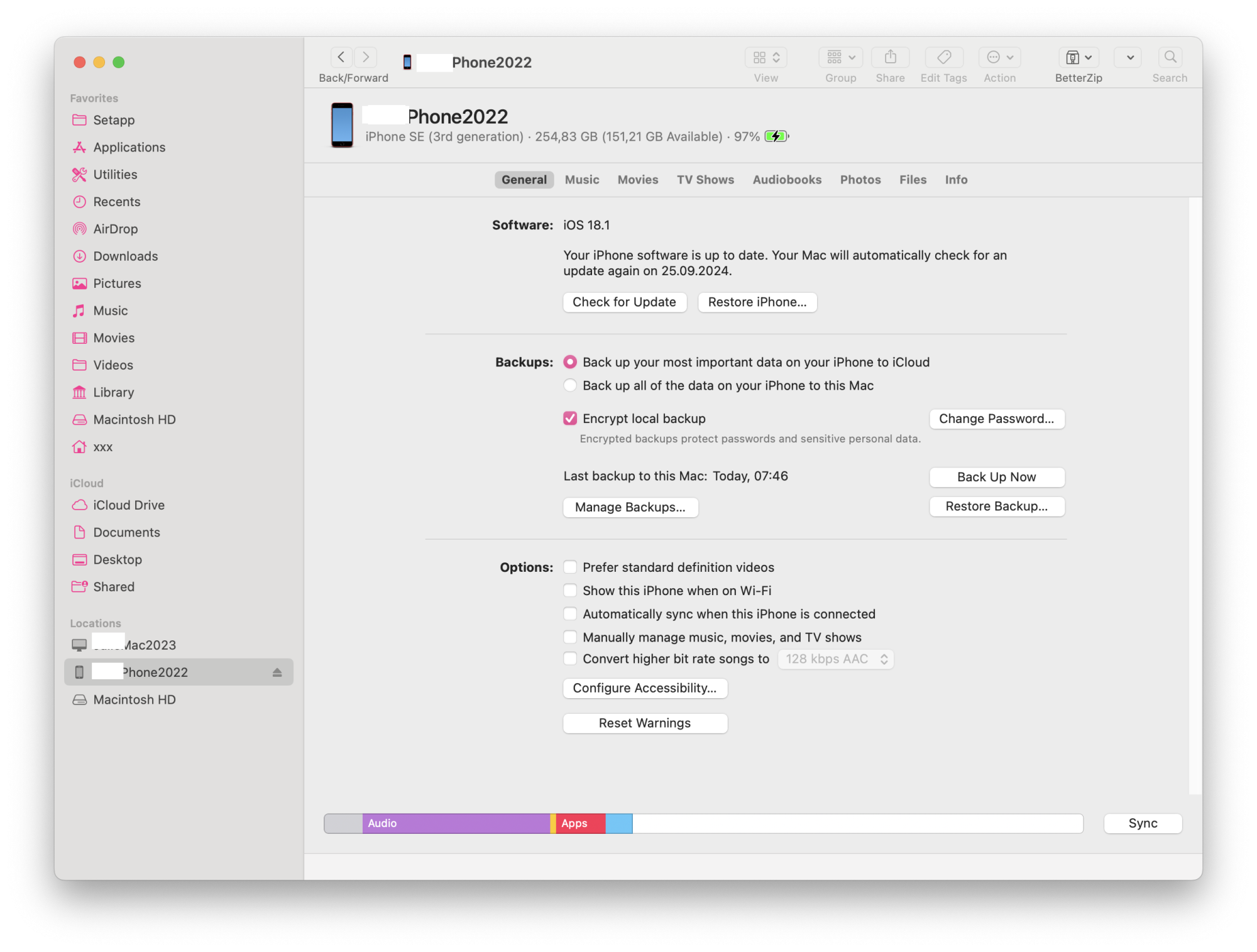Image resolution: width=1257 pixels, height=952 pixels.
Task: Click Check for Update
Action: (x=625, y=302)
